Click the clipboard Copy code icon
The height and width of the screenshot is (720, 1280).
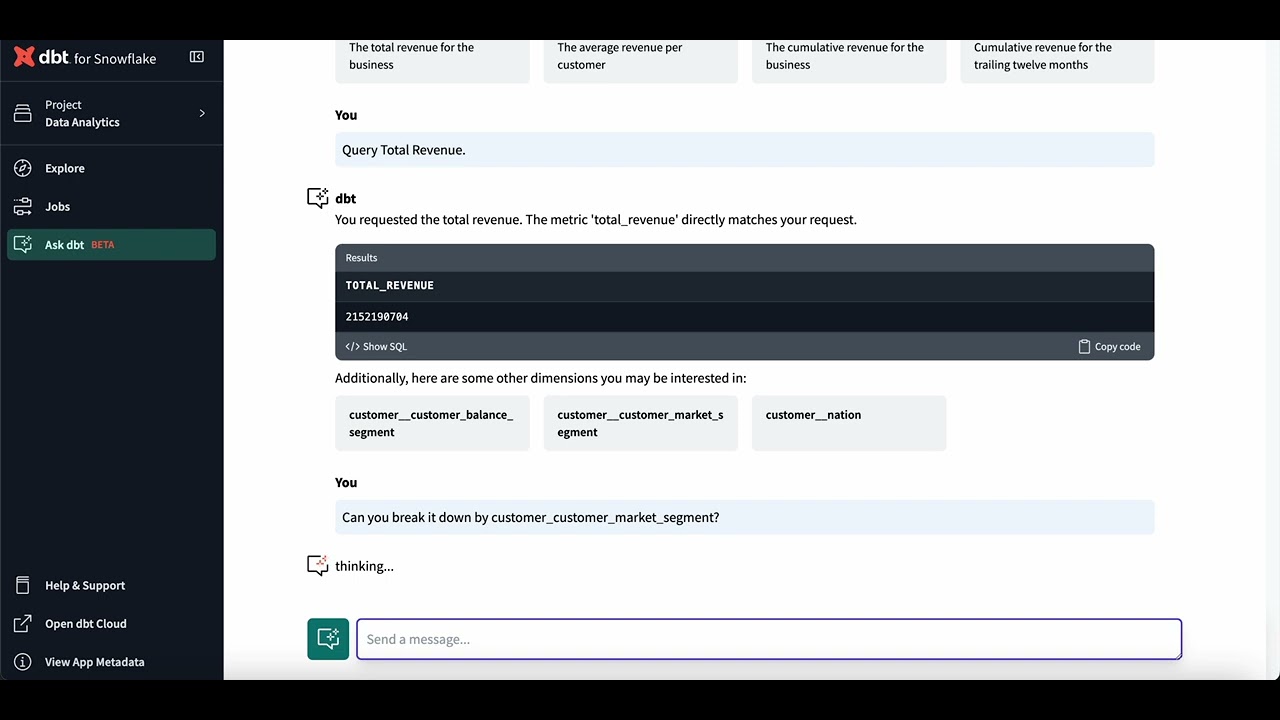point(1084,346)
